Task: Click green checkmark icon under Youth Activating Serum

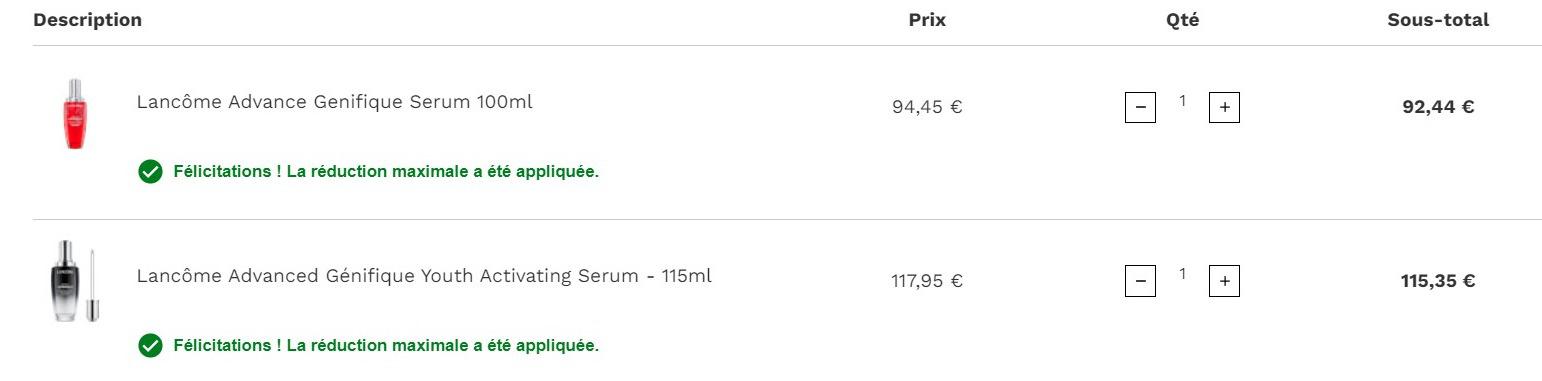Action: [150, 346]
